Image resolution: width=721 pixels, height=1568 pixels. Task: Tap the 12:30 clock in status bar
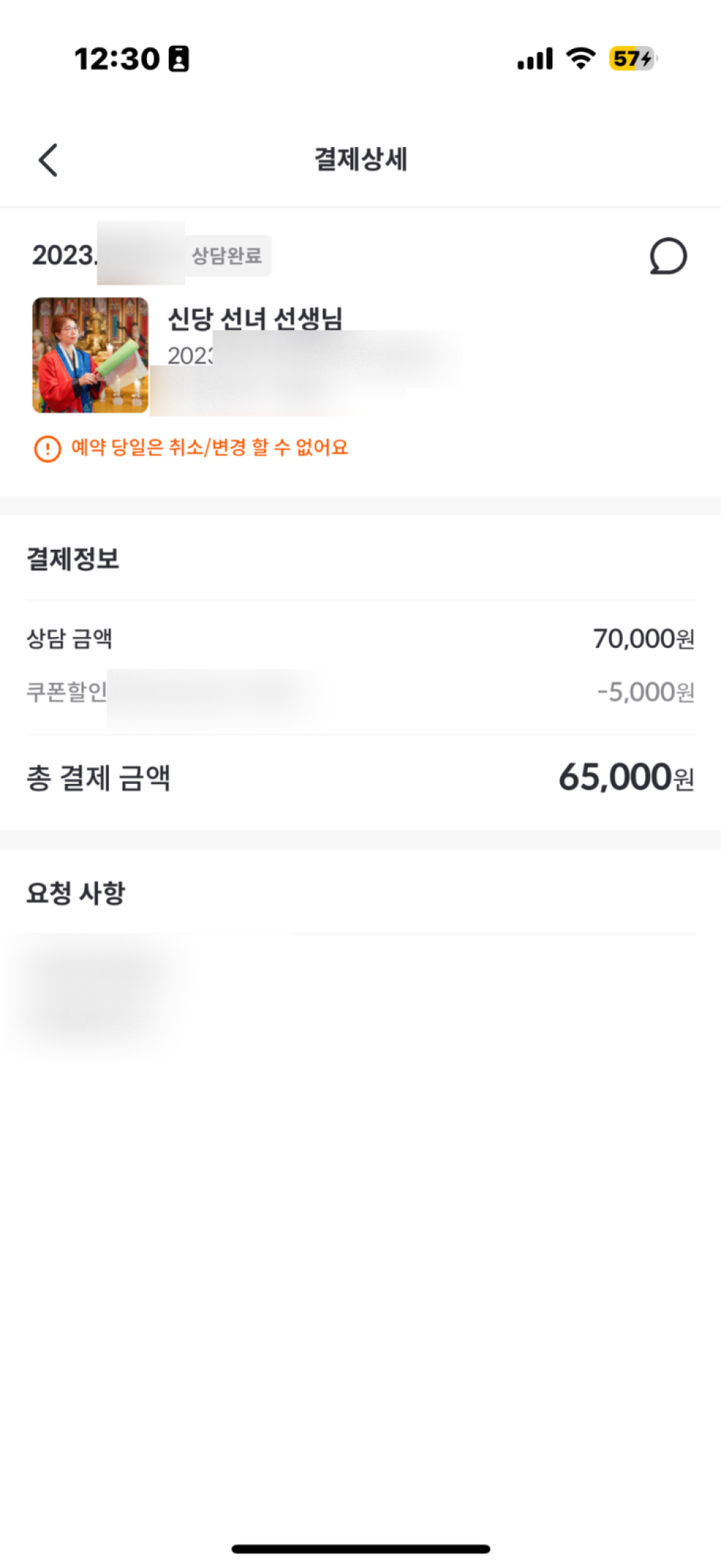[117, 59]
